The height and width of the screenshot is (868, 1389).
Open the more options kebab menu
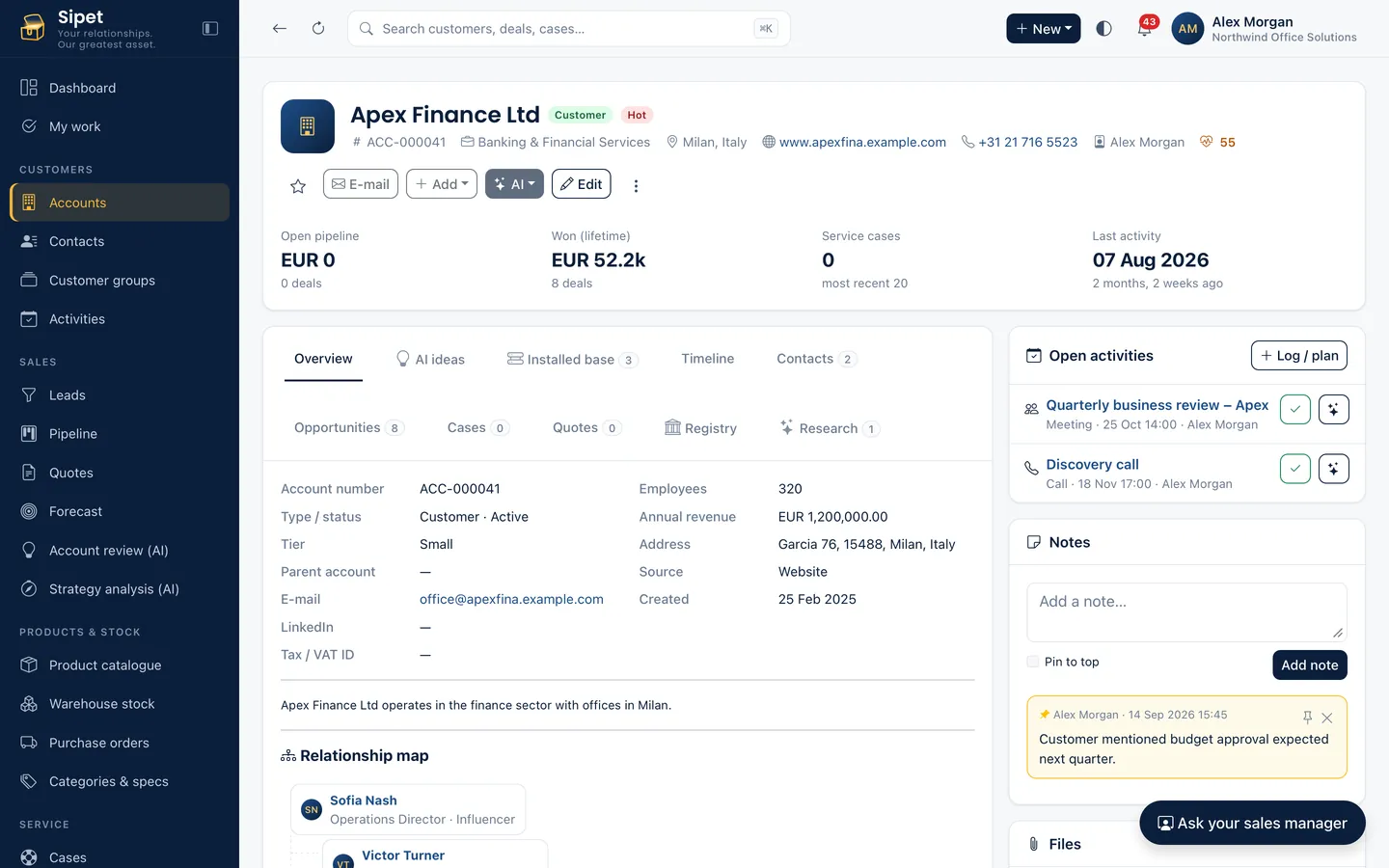(x=636, y=185)
